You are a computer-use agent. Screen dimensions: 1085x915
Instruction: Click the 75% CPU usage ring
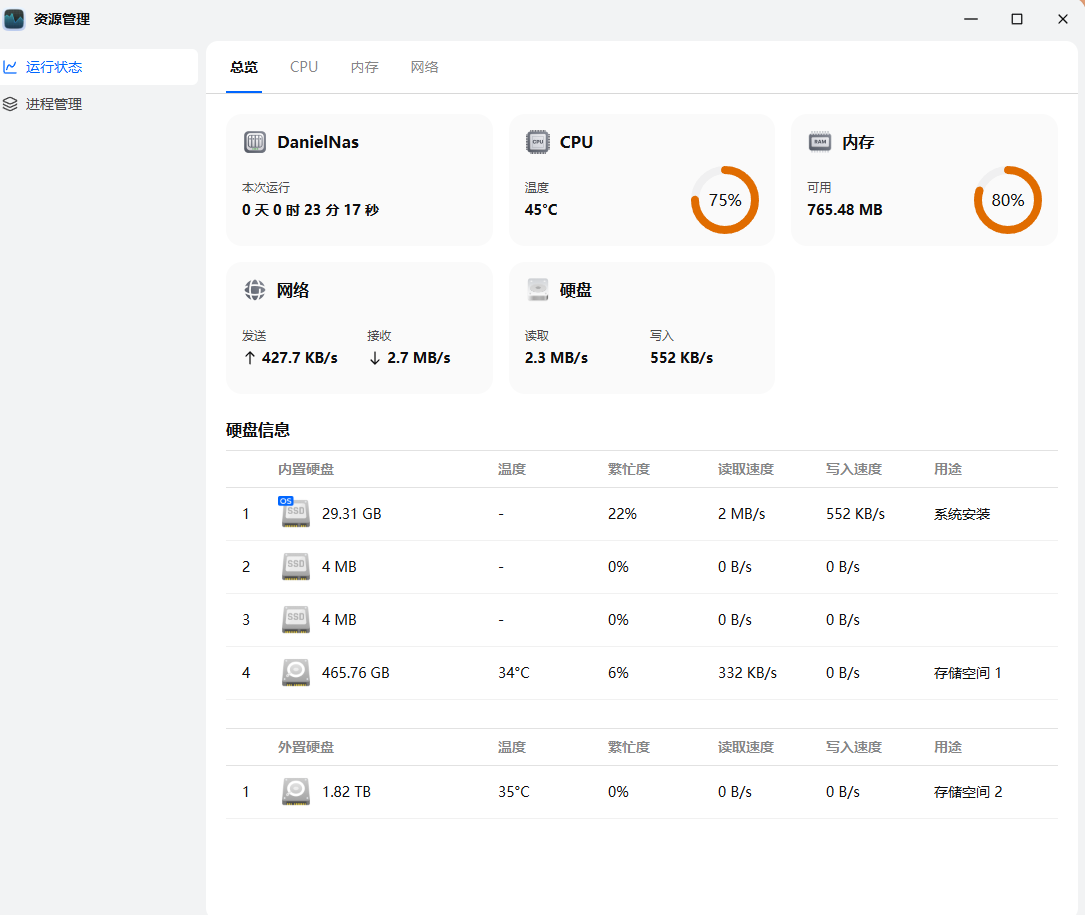725,200
